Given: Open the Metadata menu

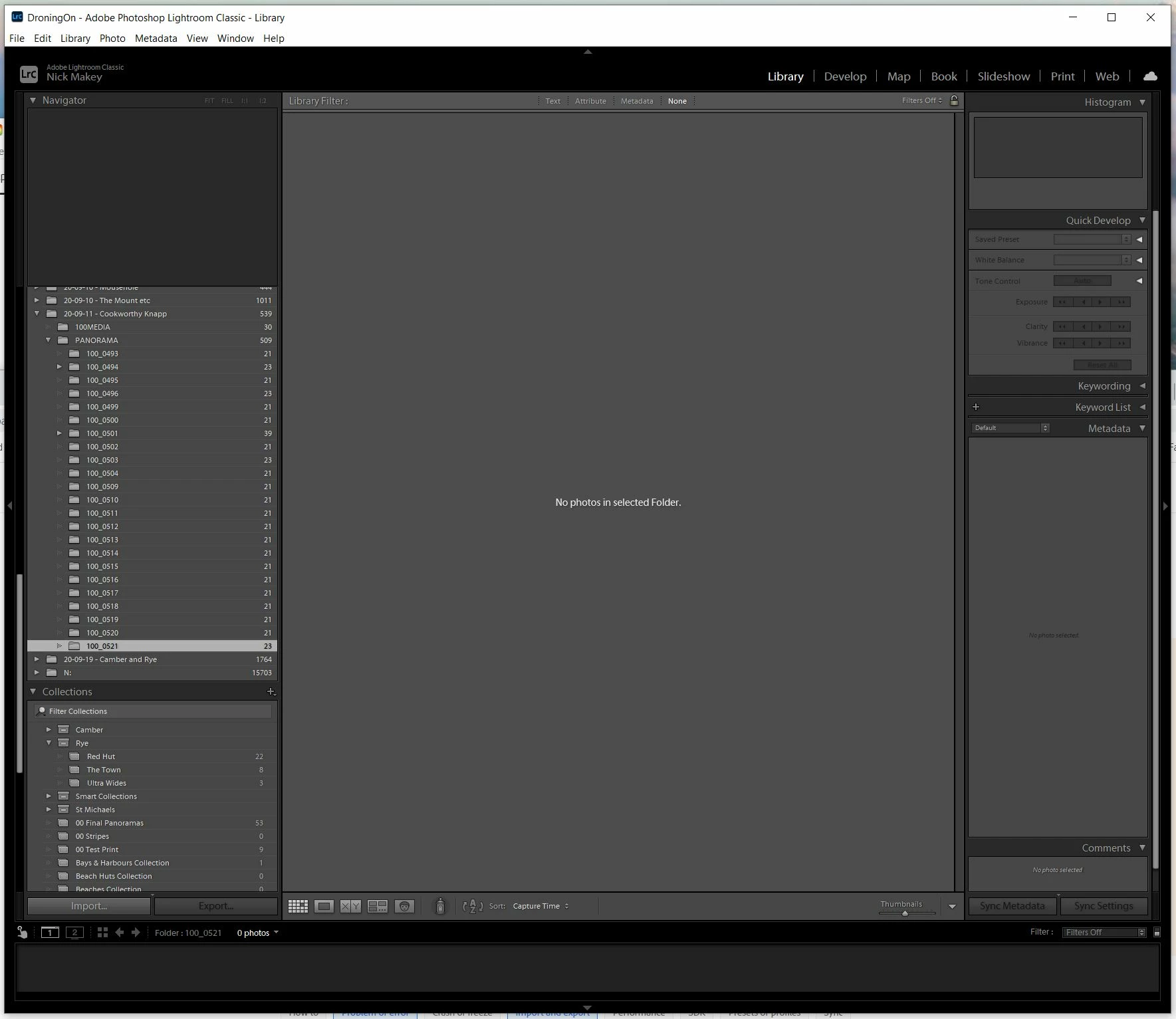Looking at the screenshot, I should [156, 39].
